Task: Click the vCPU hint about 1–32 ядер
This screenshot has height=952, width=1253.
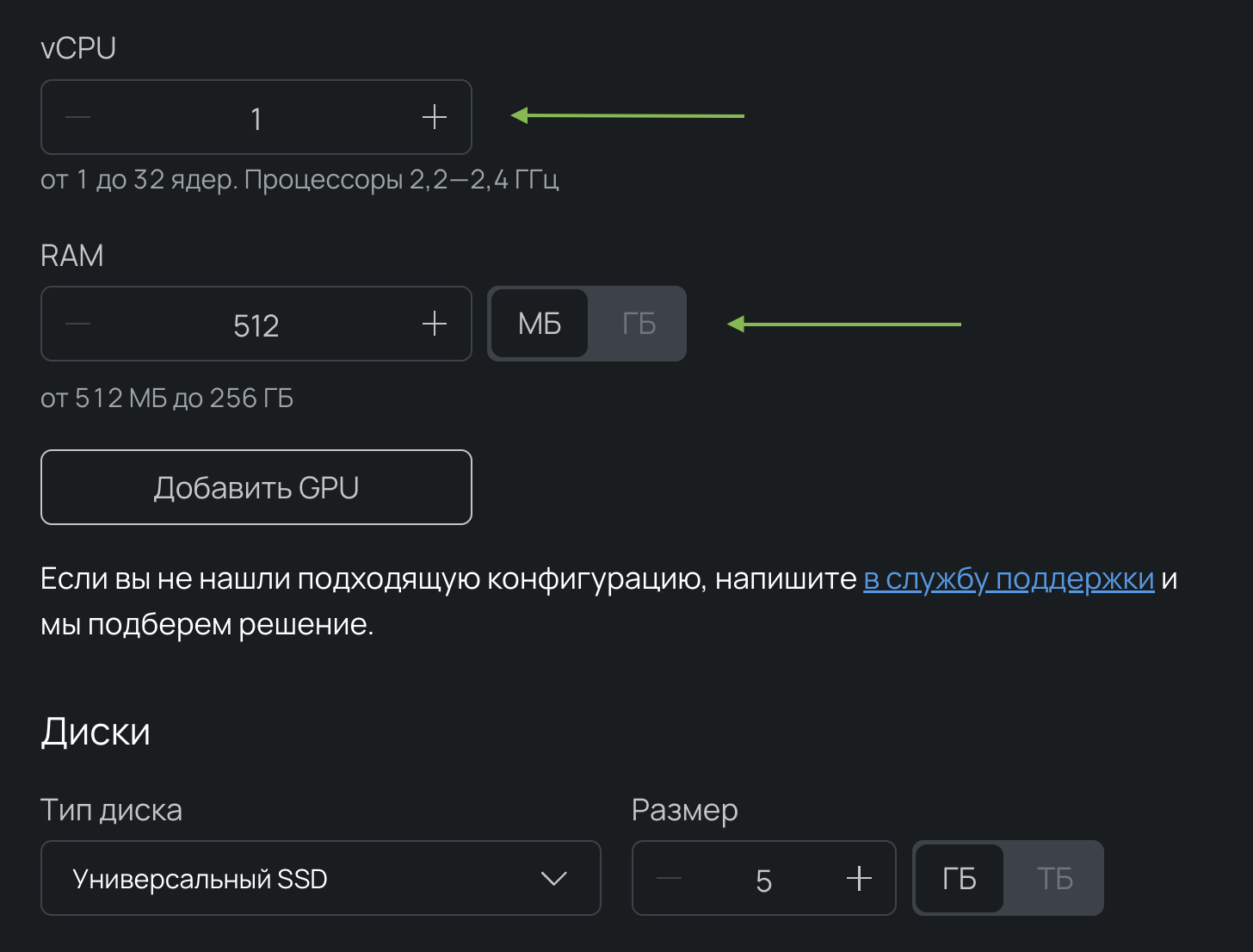Action: (299, 180)
